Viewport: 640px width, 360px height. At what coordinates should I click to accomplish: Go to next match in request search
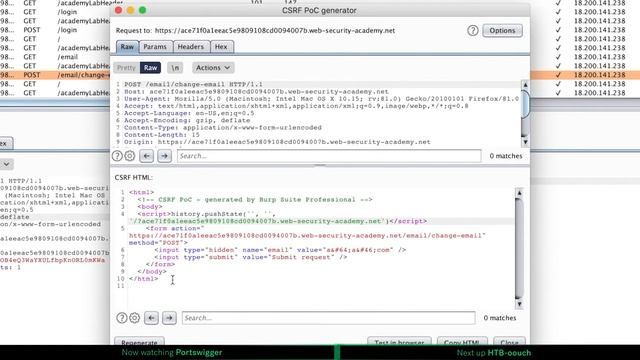(164, 156)
